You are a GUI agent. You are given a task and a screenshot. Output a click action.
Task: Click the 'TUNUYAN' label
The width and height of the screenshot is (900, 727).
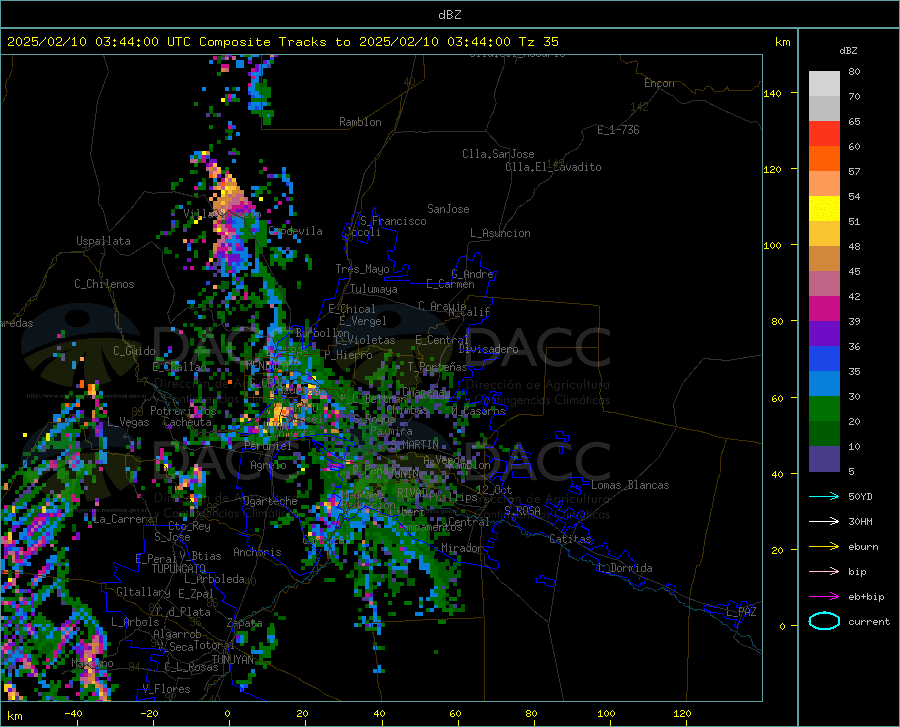pyautogui.click(x=232, y=659)
